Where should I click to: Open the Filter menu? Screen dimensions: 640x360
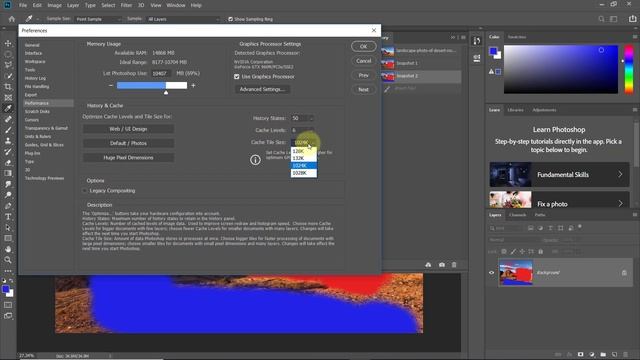coord(127,5)
